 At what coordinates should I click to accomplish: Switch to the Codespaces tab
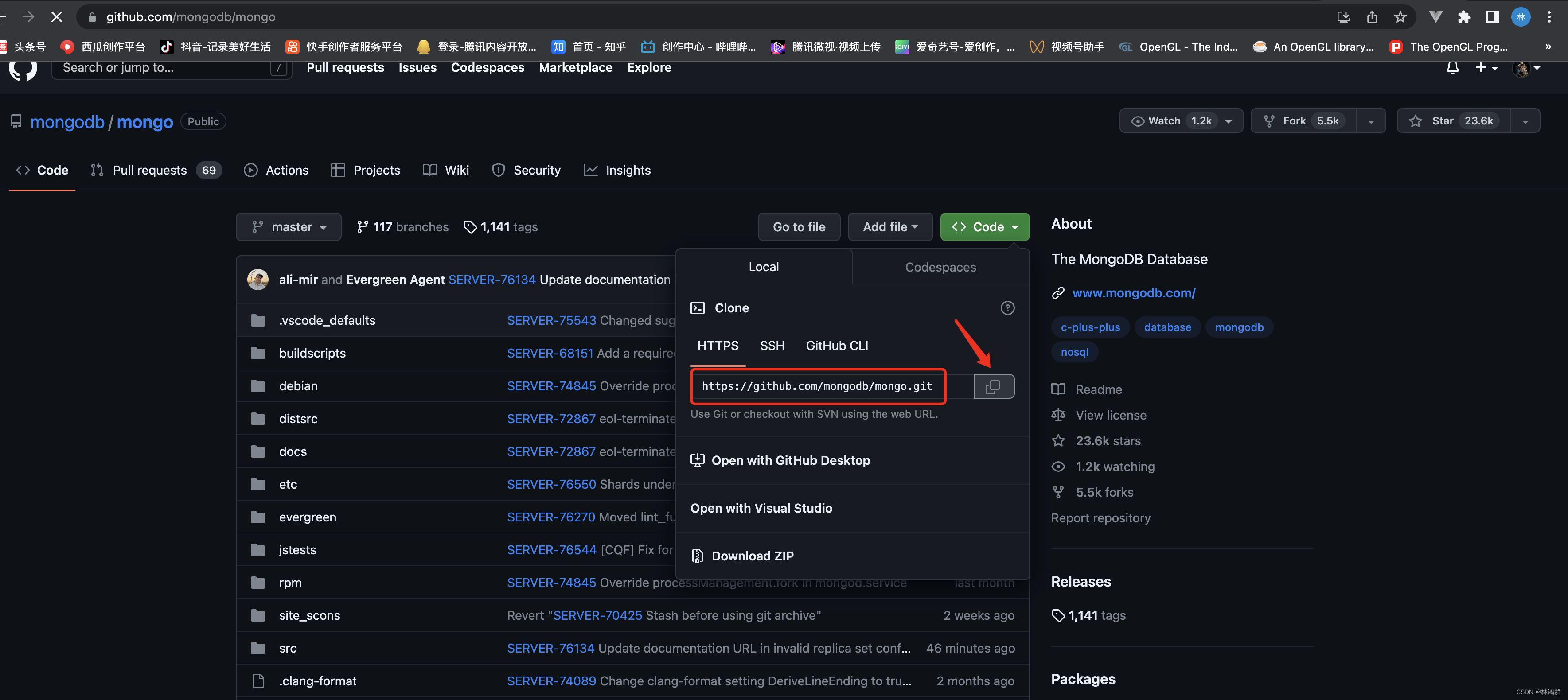940,267
